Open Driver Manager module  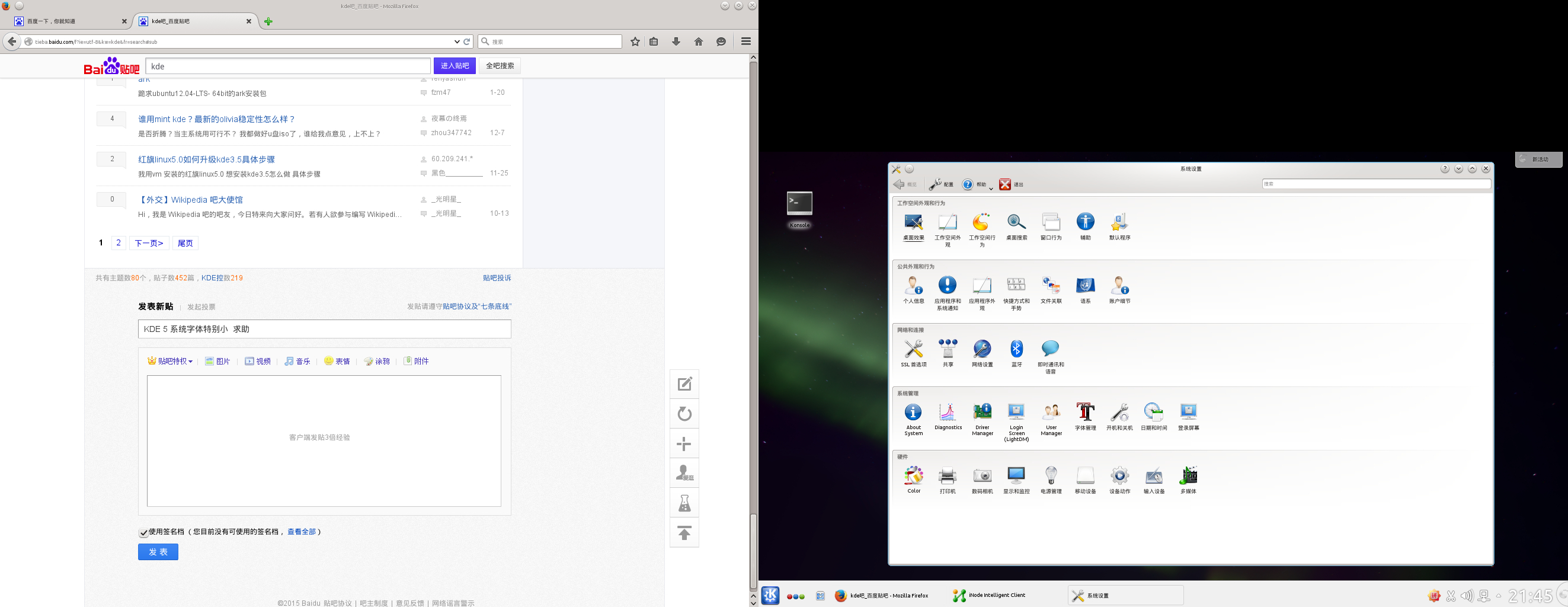(x=982, y=420)
